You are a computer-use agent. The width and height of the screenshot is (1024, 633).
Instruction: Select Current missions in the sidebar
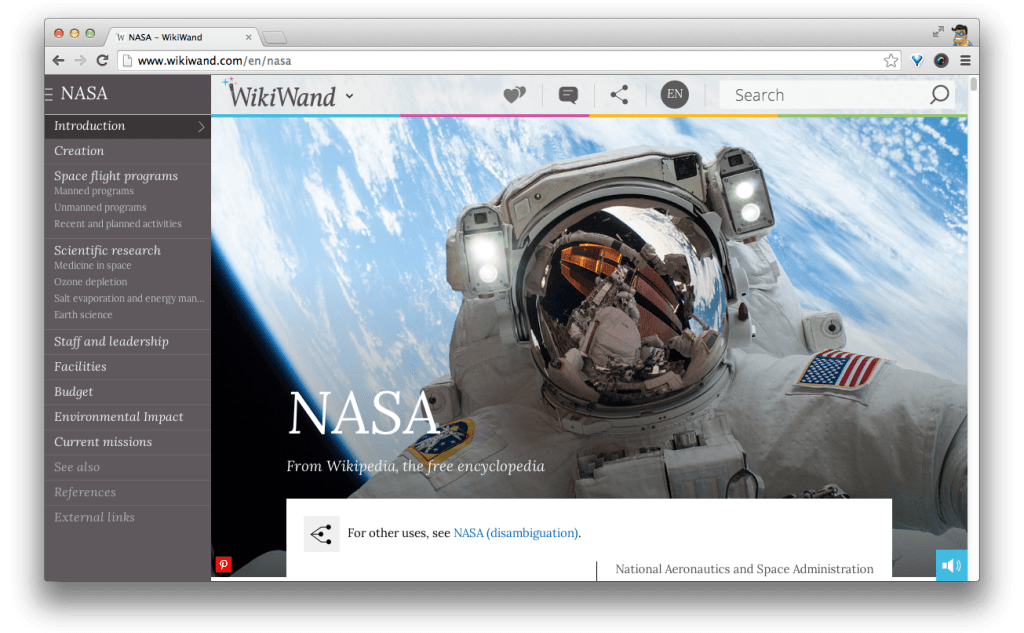coord(102,441)
